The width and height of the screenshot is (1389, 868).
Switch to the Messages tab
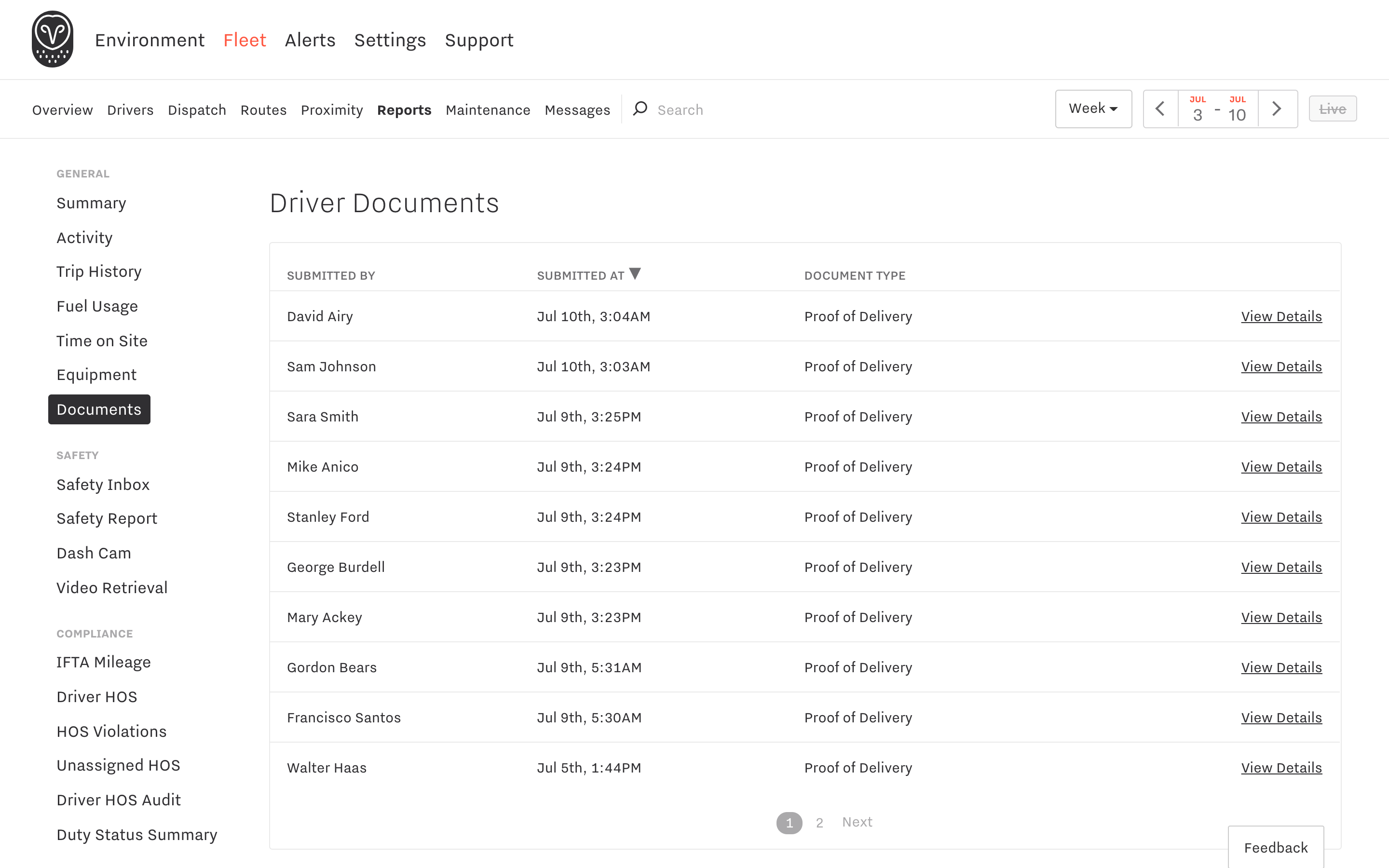tap(577, 109)
